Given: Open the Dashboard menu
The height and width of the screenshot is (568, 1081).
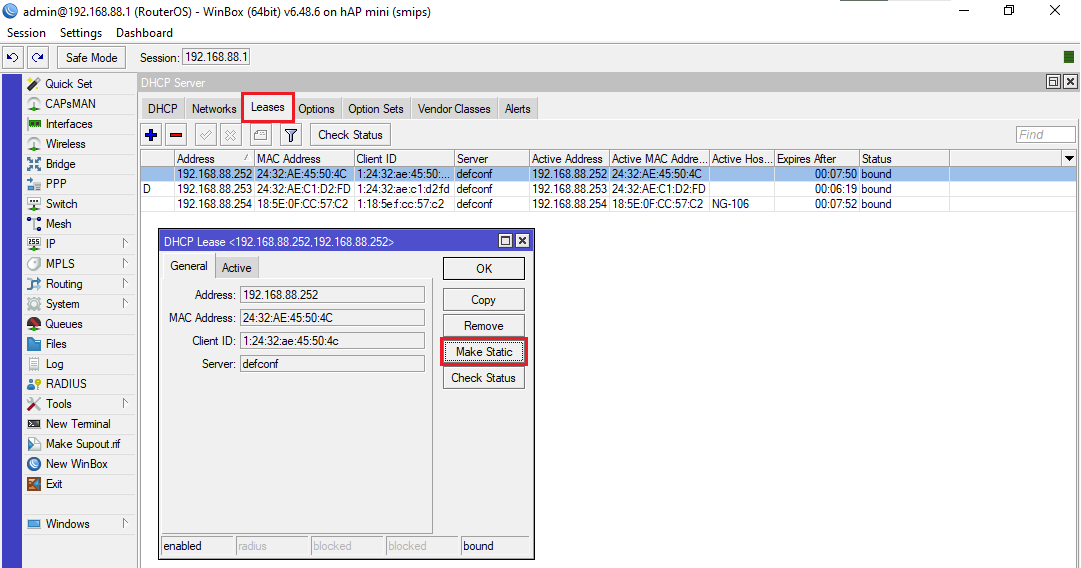Looking at the screenshot, I should coord(144,33).
